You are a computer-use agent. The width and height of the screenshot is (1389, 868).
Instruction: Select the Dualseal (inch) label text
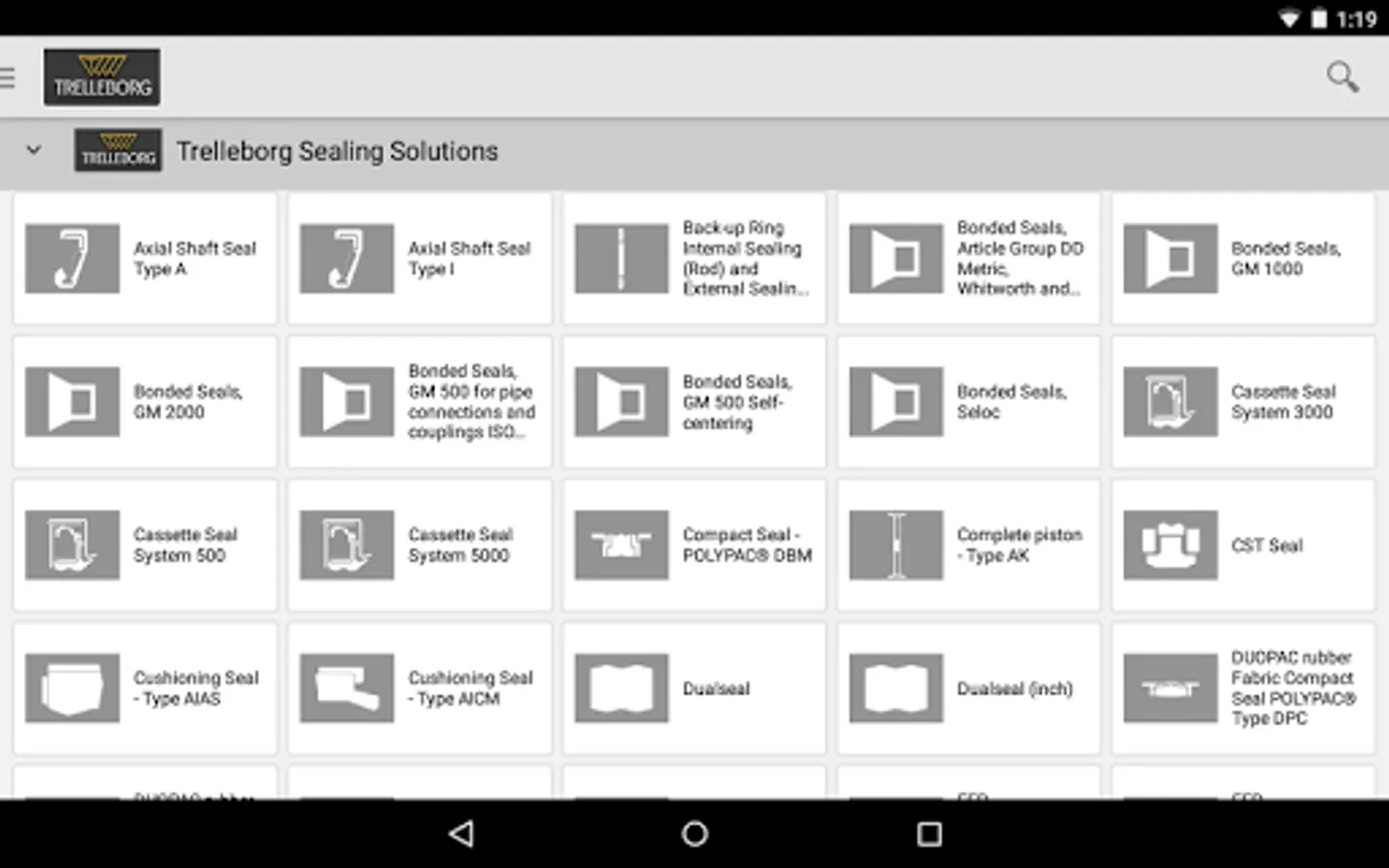[1015, 689]
